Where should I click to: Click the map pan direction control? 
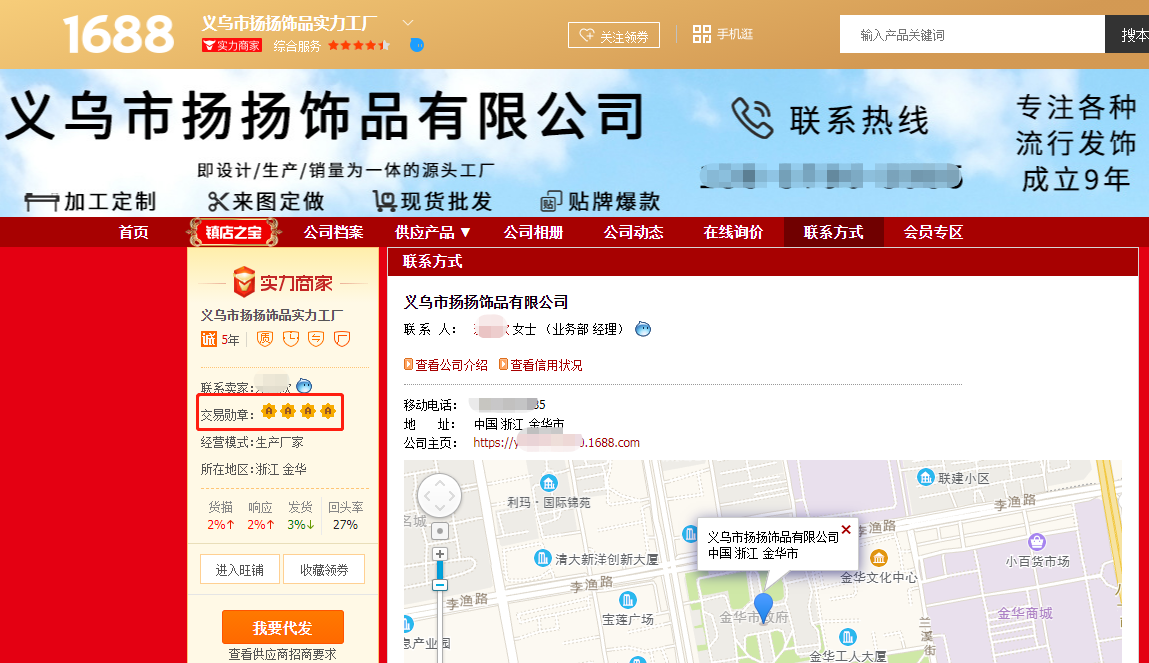tap(440, 496)
